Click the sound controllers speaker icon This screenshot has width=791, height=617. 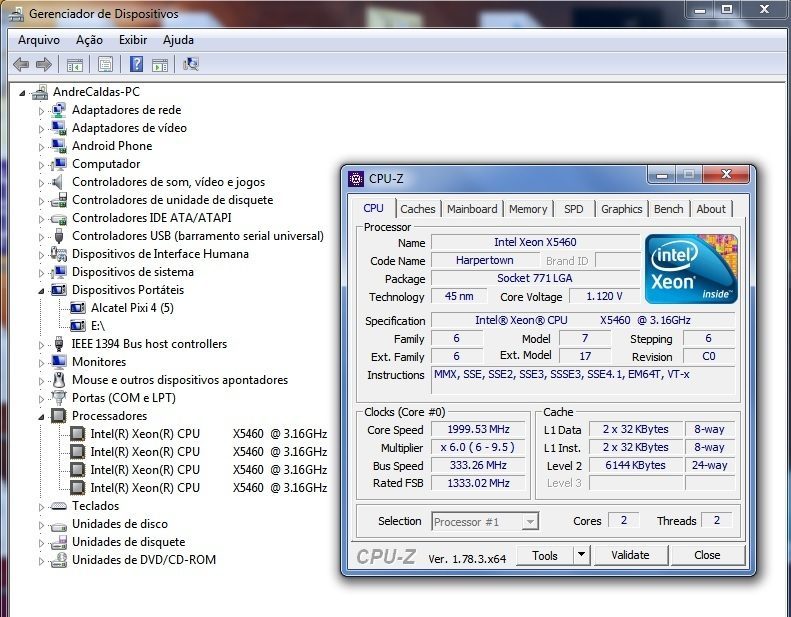click(58, 182)
